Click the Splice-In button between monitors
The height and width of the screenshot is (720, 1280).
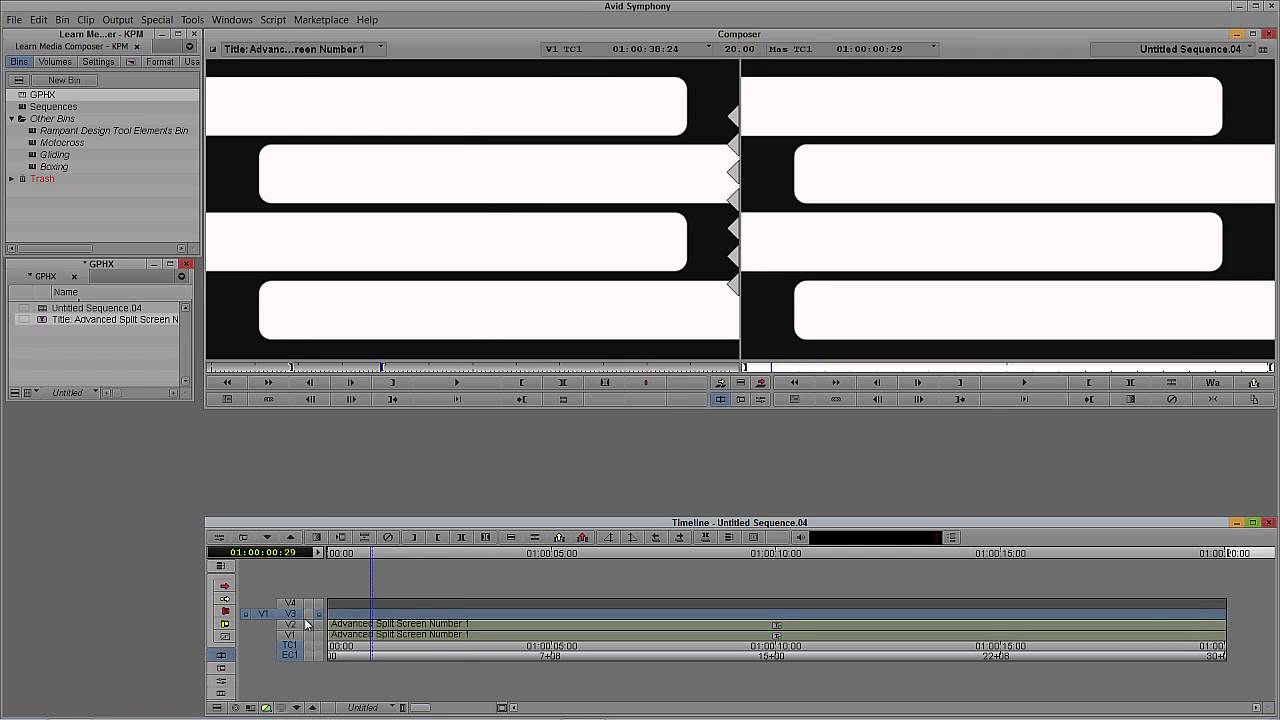tap(720, 382)
